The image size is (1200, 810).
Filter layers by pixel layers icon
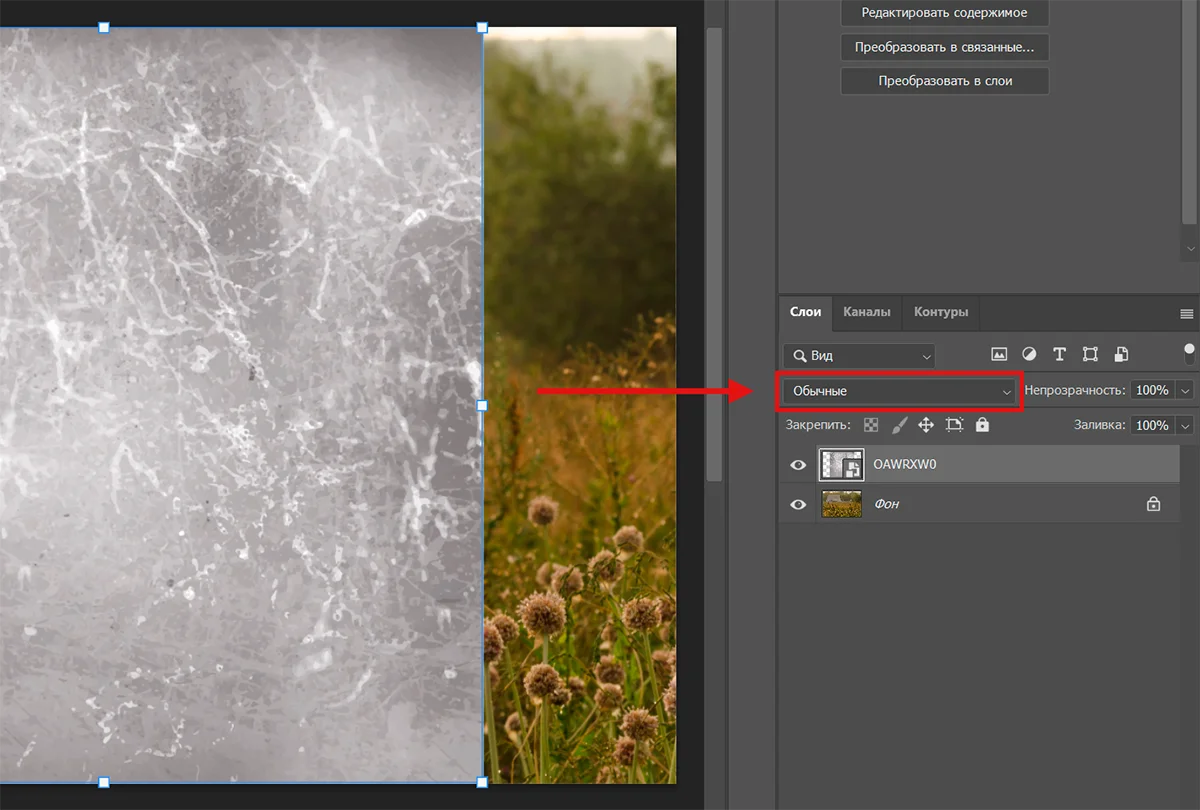point(998,355)
